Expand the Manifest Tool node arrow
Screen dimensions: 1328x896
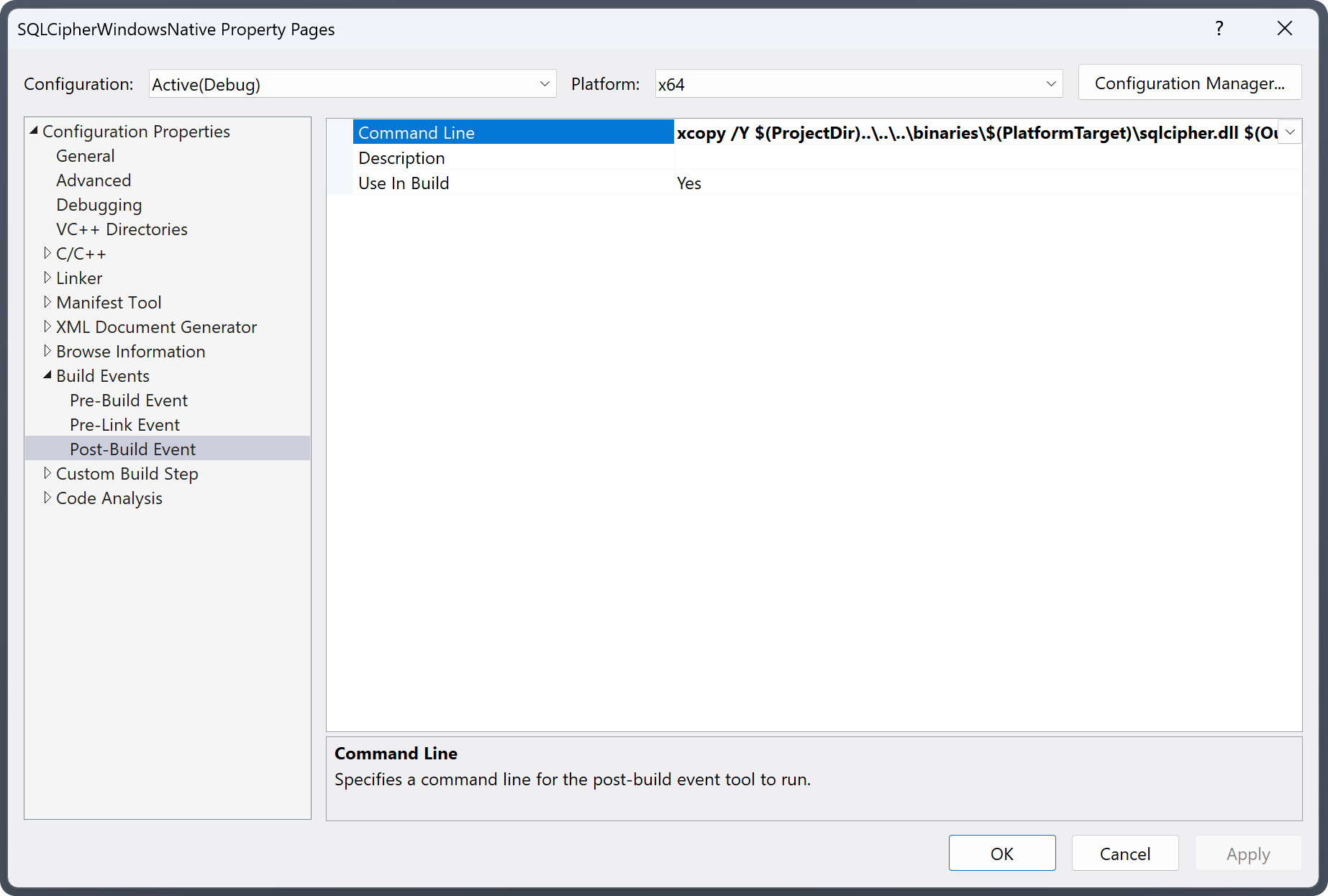[47, 302]
